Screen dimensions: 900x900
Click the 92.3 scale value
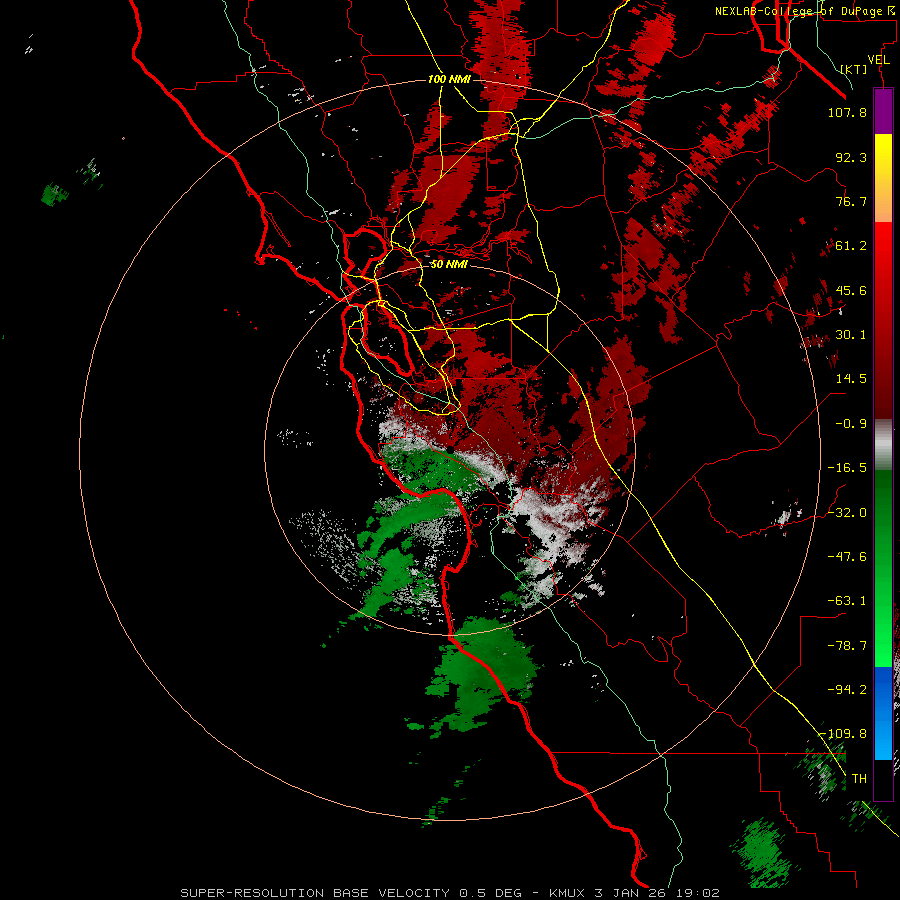[851, 157]
